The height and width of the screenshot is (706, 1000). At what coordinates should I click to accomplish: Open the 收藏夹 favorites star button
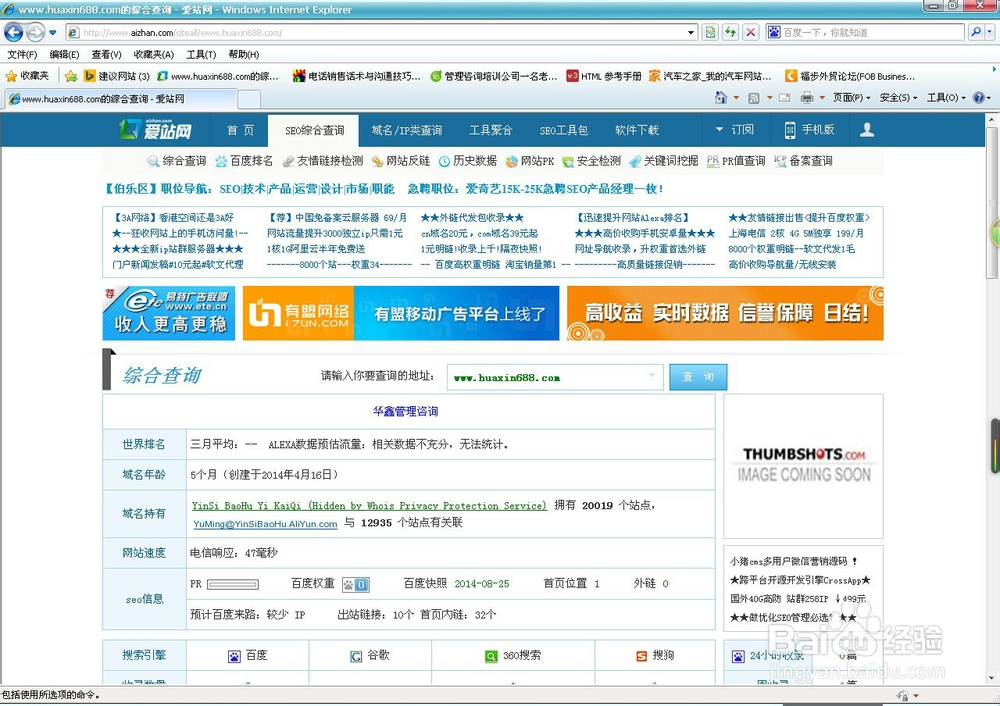27,76
